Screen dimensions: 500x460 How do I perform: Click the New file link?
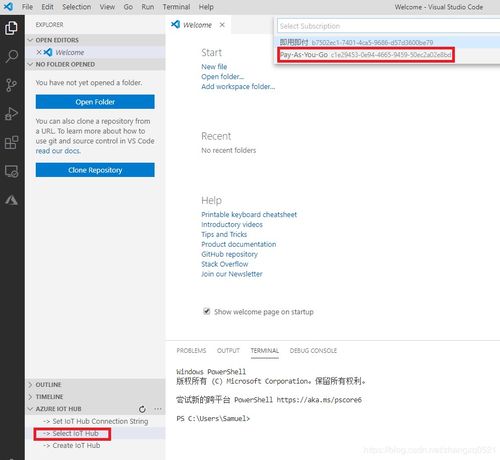[x=214, y=67]
